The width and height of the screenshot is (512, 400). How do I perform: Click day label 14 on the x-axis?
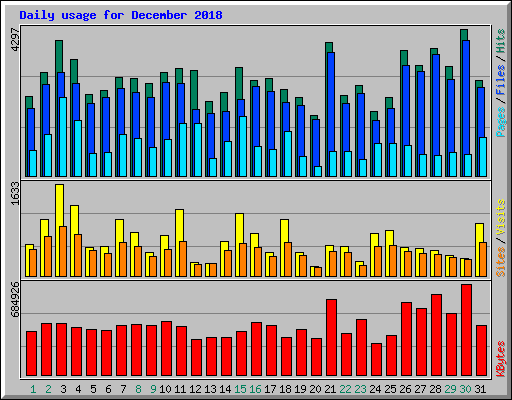coord(225,389)
